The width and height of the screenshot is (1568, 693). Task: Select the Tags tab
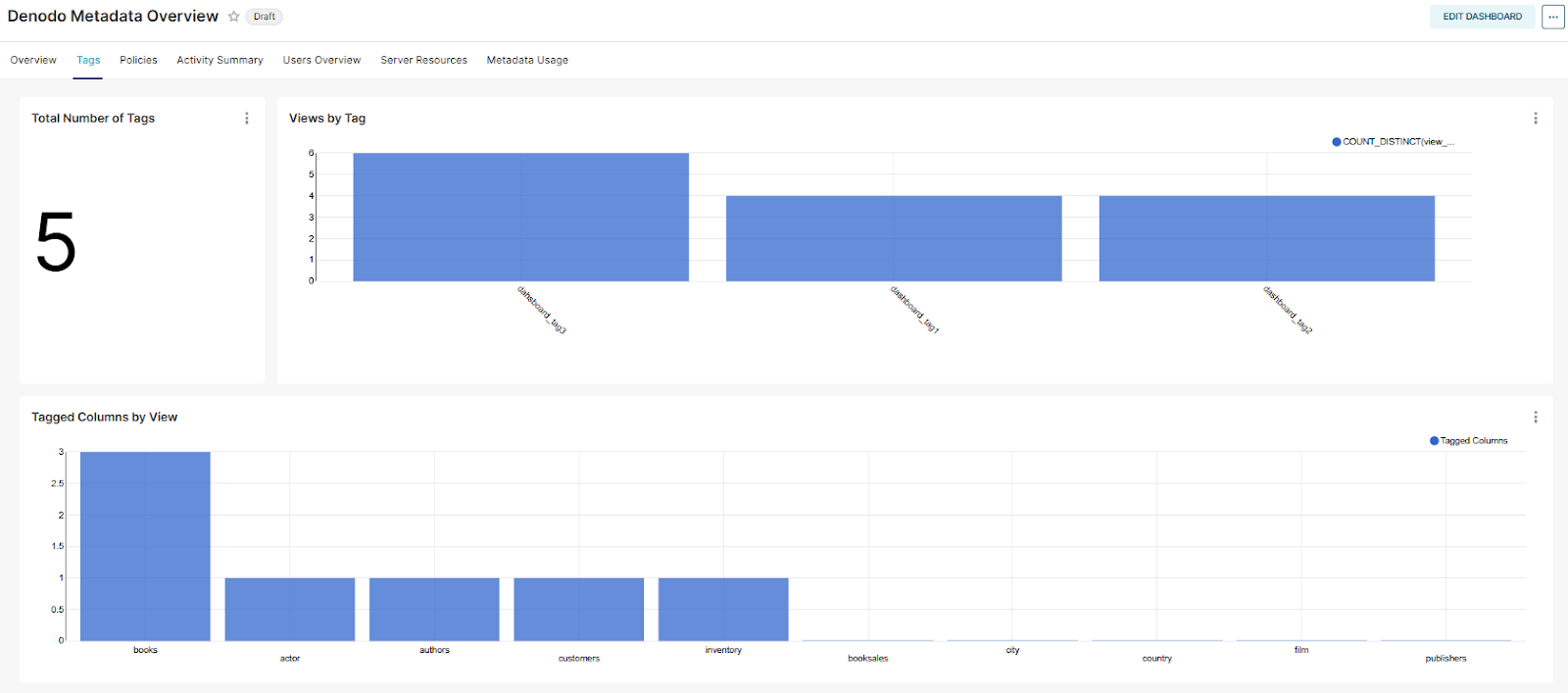click(x=88, y=60)
